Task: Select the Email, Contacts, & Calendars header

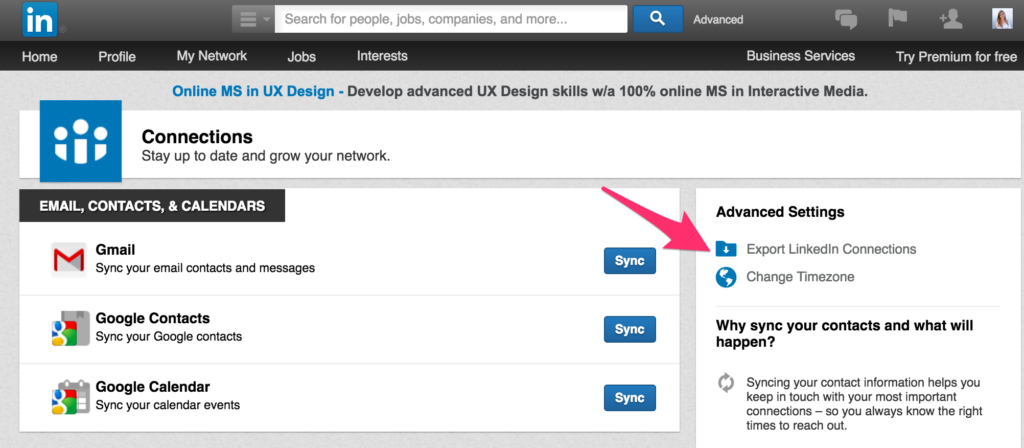Action: (152, 206)
